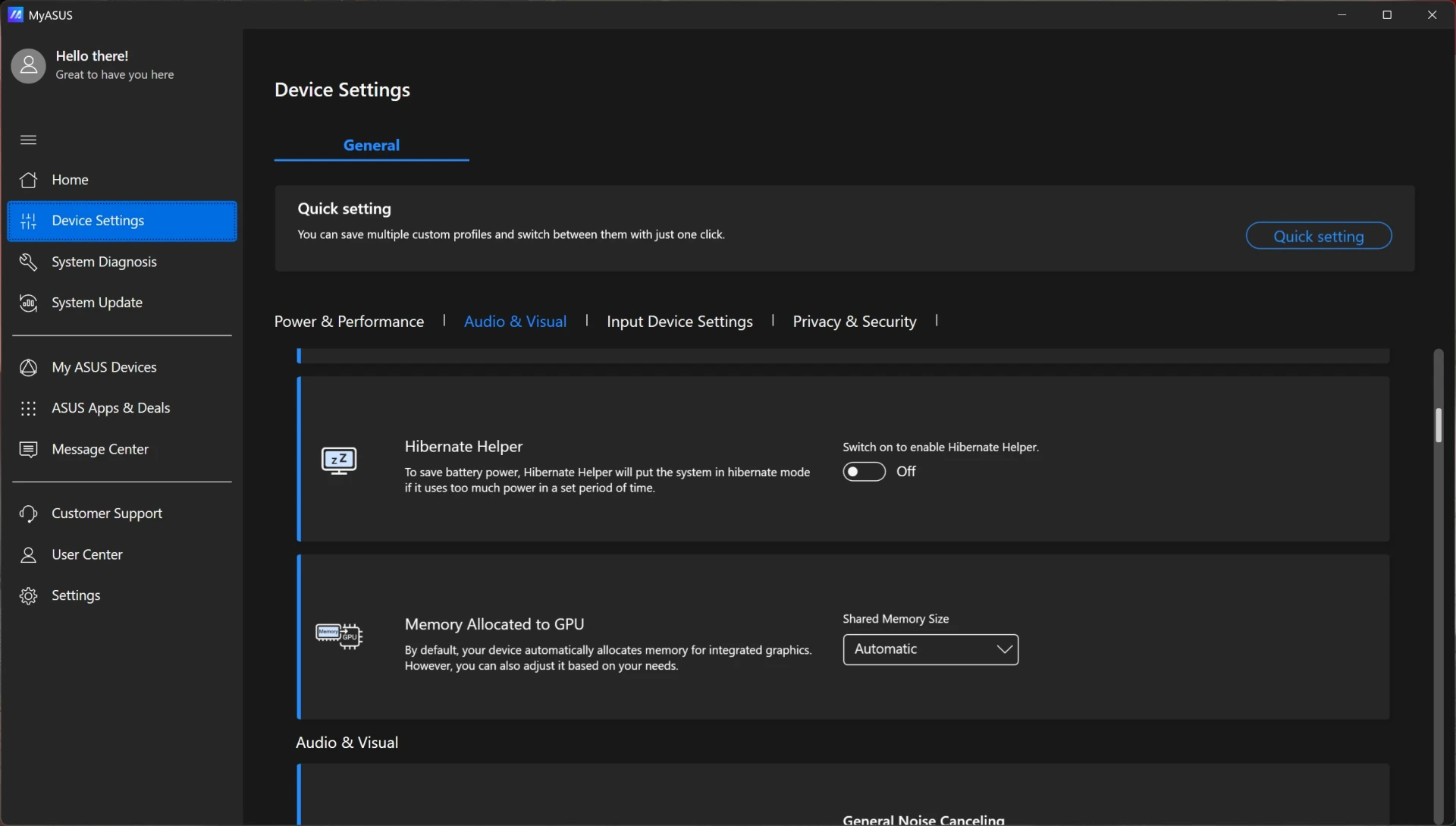
Task: Click the Memory Allocated to GPU icon
Action: coord(339,636)
